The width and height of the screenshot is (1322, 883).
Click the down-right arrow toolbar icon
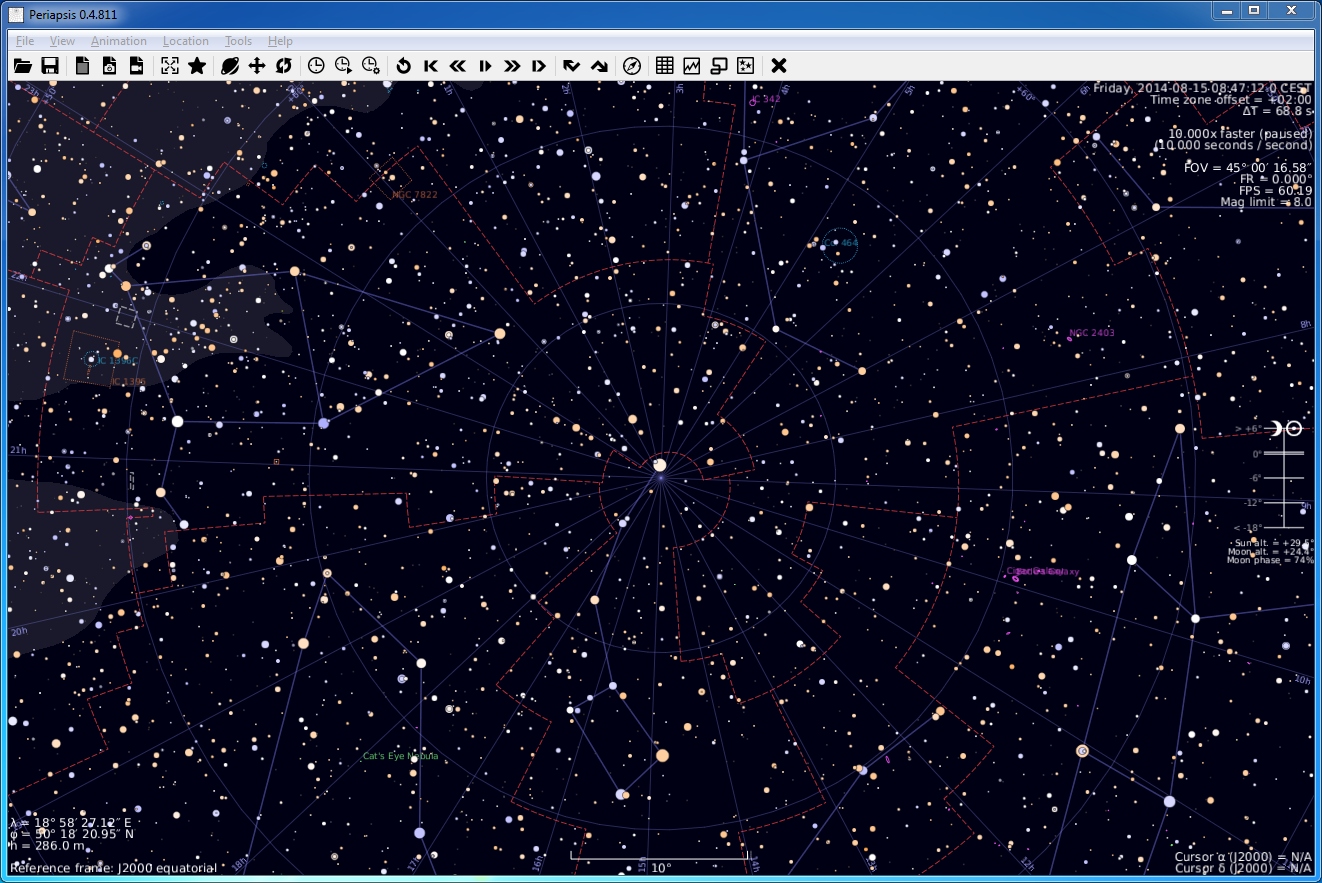[x=599, y=66]
